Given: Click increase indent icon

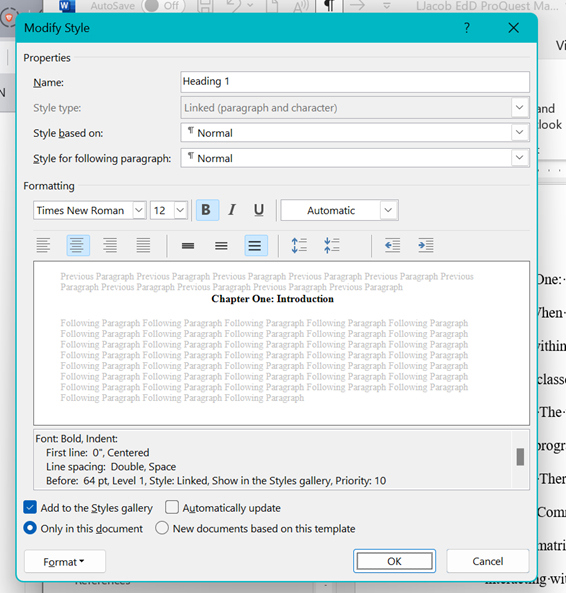Looking at the screenshot, I should click(x=426, y=245).
